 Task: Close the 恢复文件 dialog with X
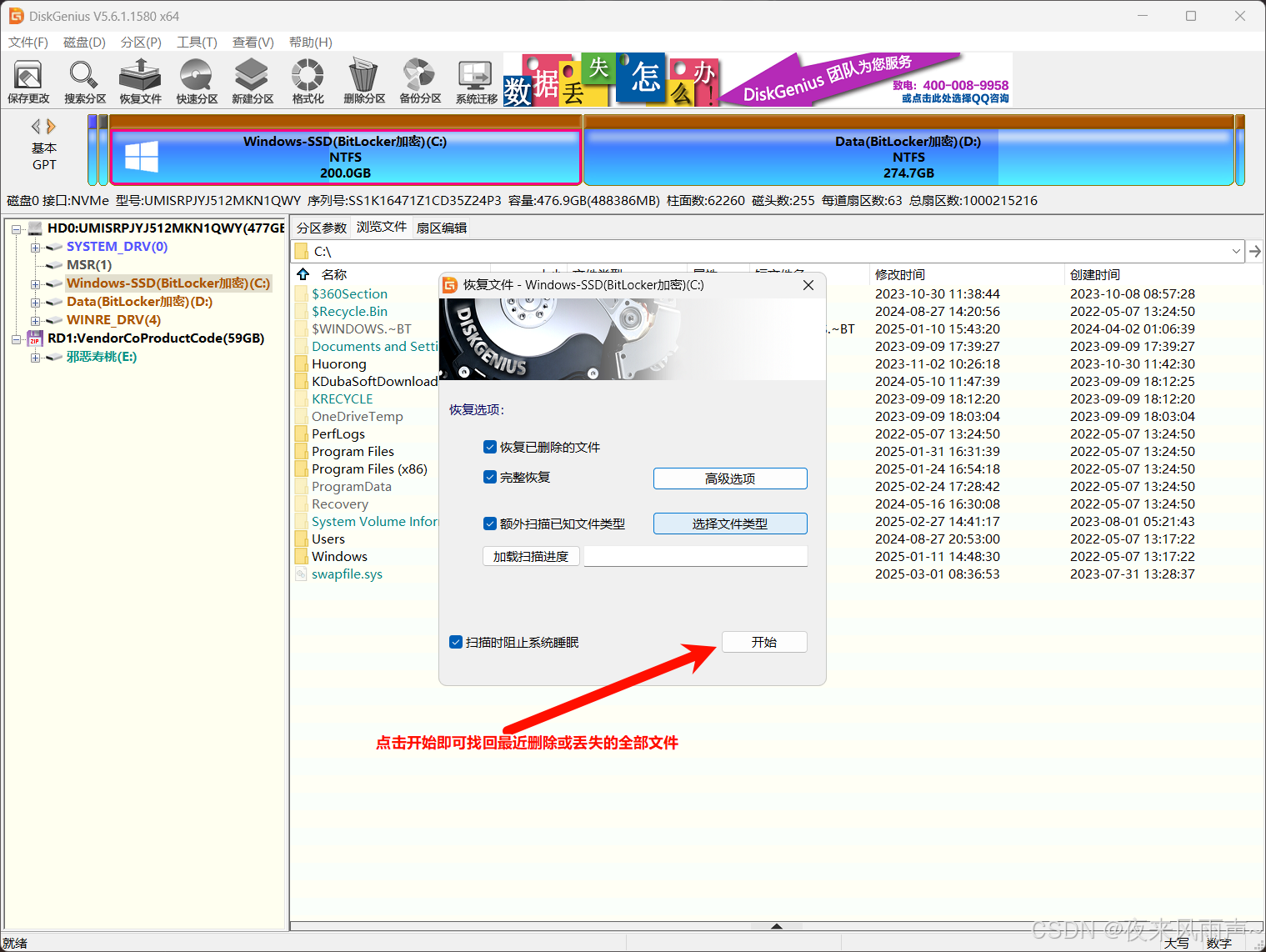coord(808,285)
